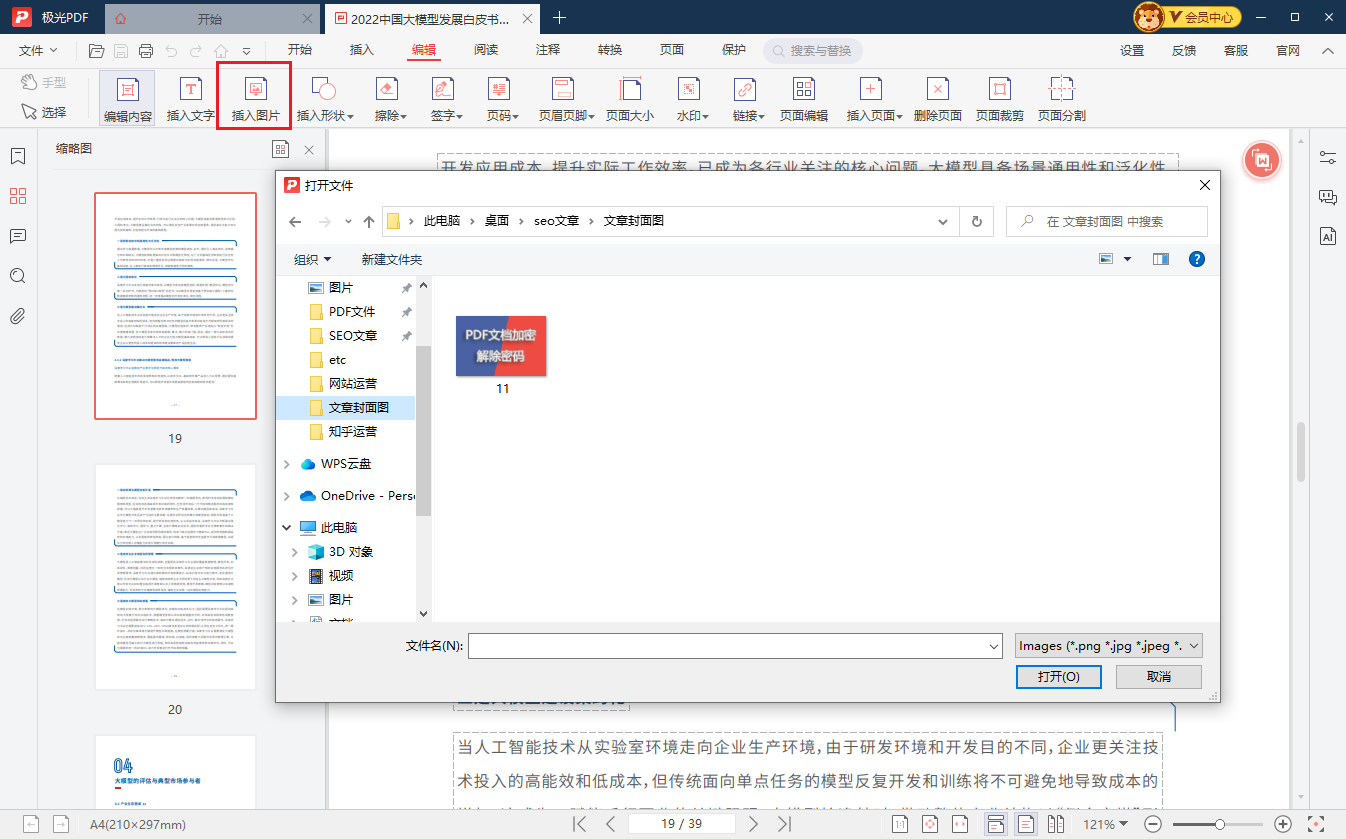The image size is (1346, 839).
Task: Click the thumbnail layout icon in 缩略图 panel
Action: click(280, 149)
